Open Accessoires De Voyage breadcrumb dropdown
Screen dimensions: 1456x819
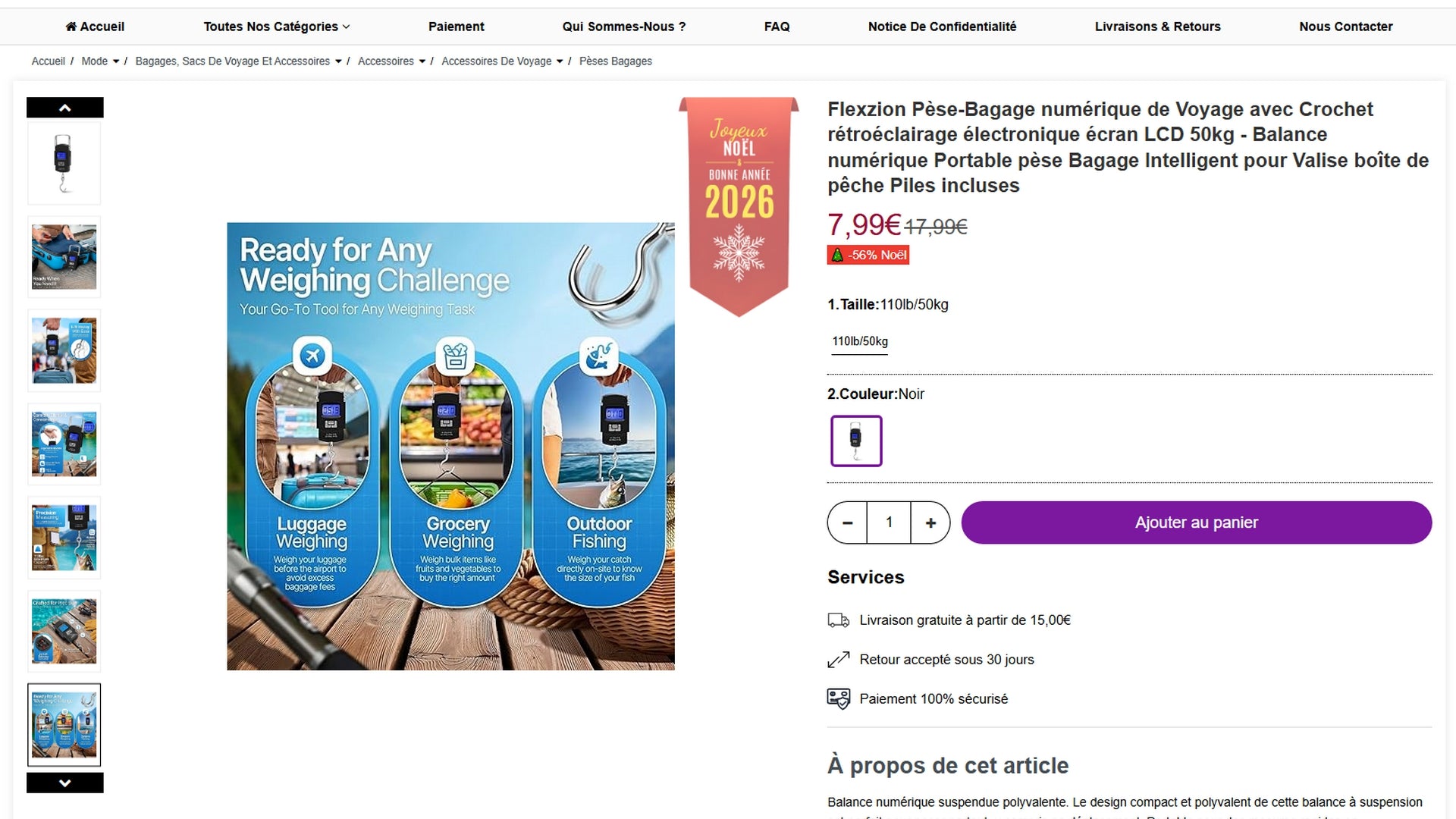click(560, 61)
